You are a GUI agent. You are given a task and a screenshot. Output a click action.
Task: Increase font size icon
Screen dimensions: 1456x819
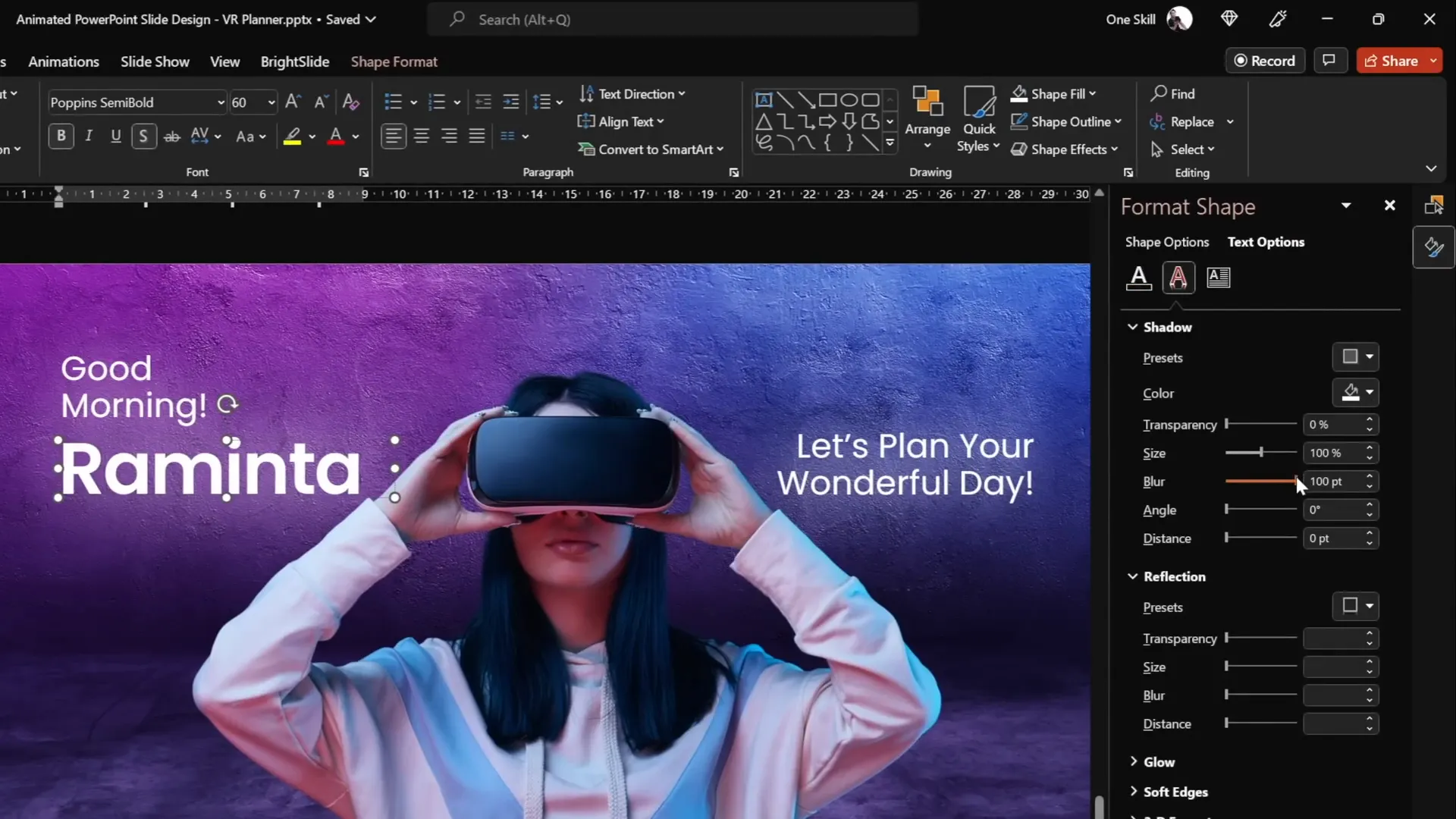click(293, 102)
